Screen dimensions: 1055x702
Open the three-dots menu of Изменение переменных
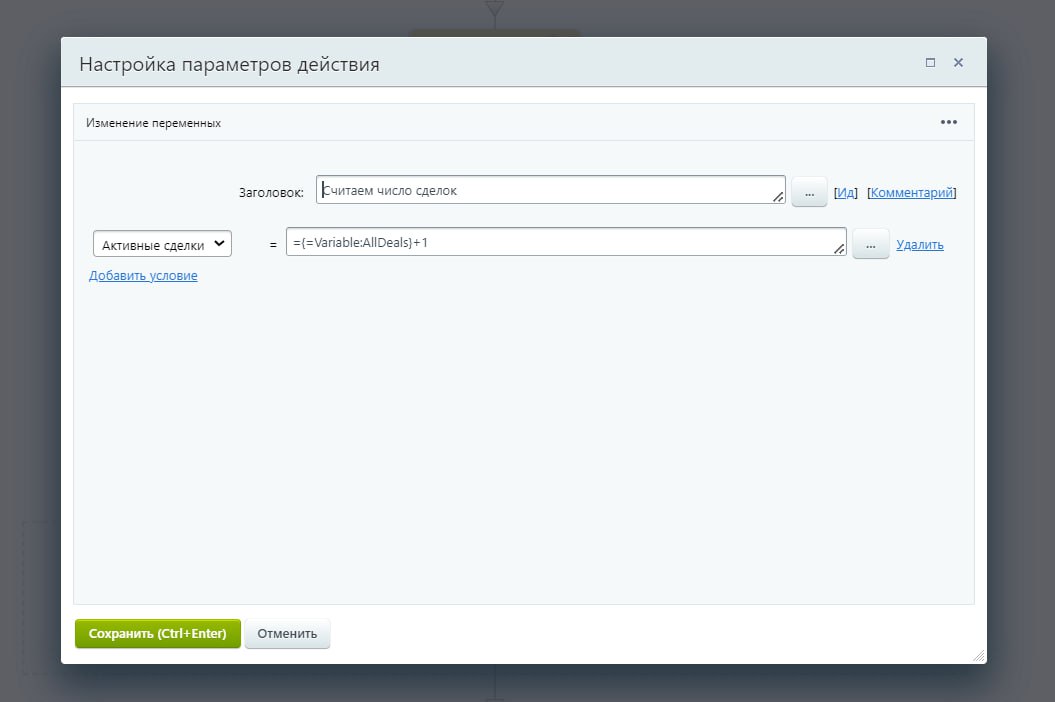point(949,122)
